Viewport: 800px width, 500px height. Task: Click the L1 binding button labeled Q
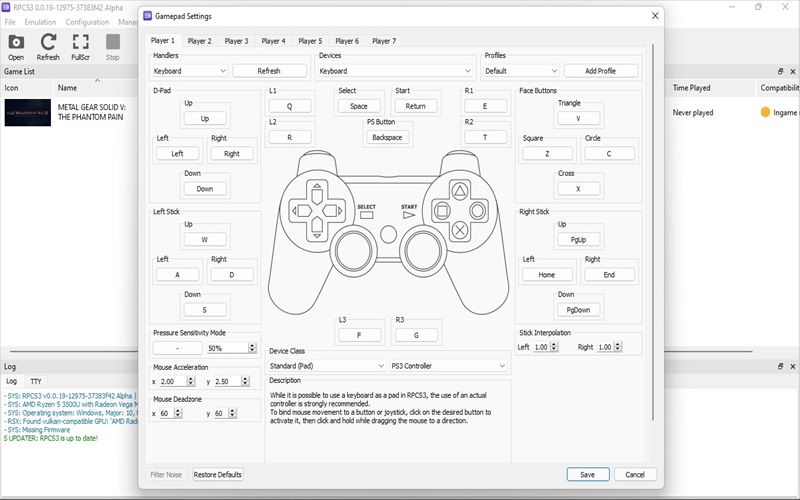pos(289,106)
